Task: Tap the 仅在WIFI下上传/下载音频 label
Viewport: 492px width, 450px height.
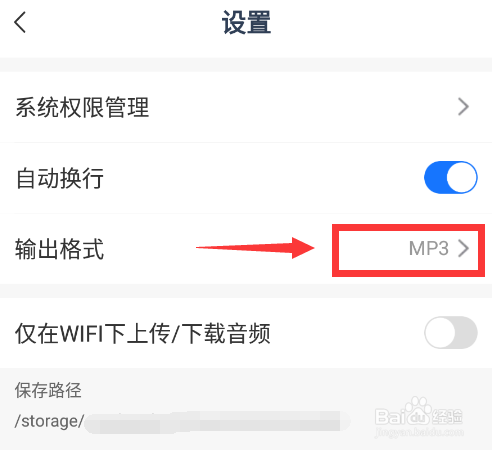Action: pyautogui.click(x=143, y=333)
